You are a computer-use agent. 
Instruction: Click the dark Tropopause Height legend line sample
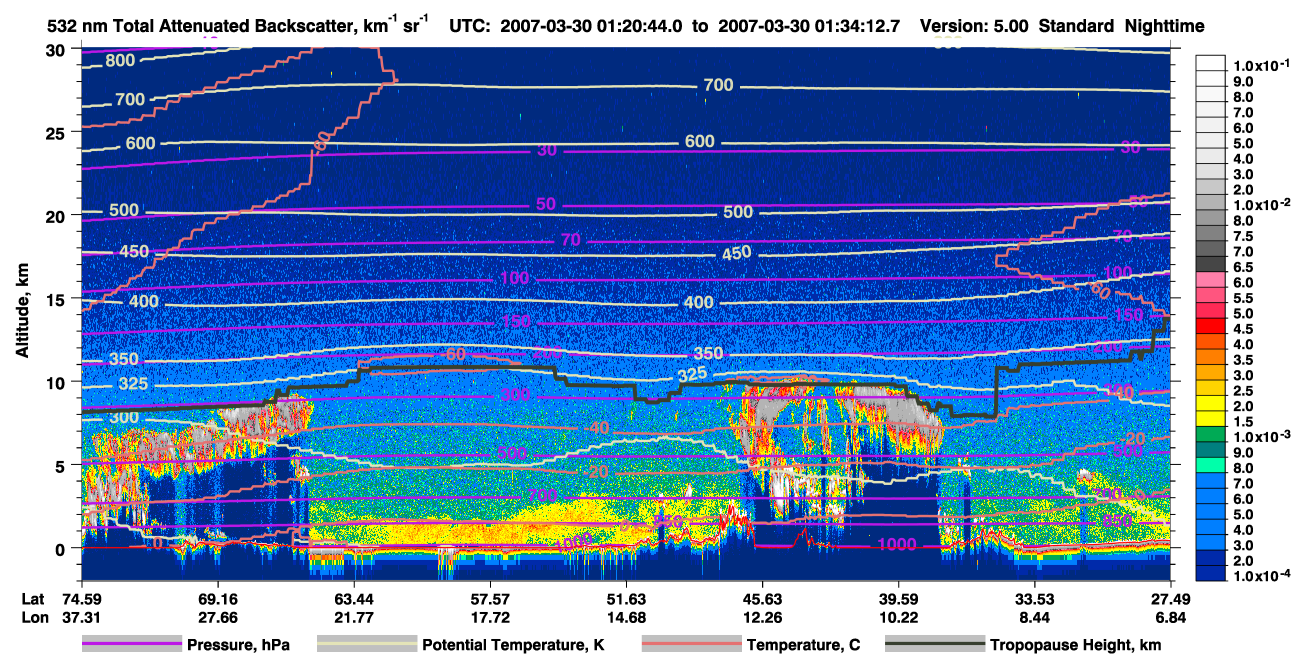[933, 645]
